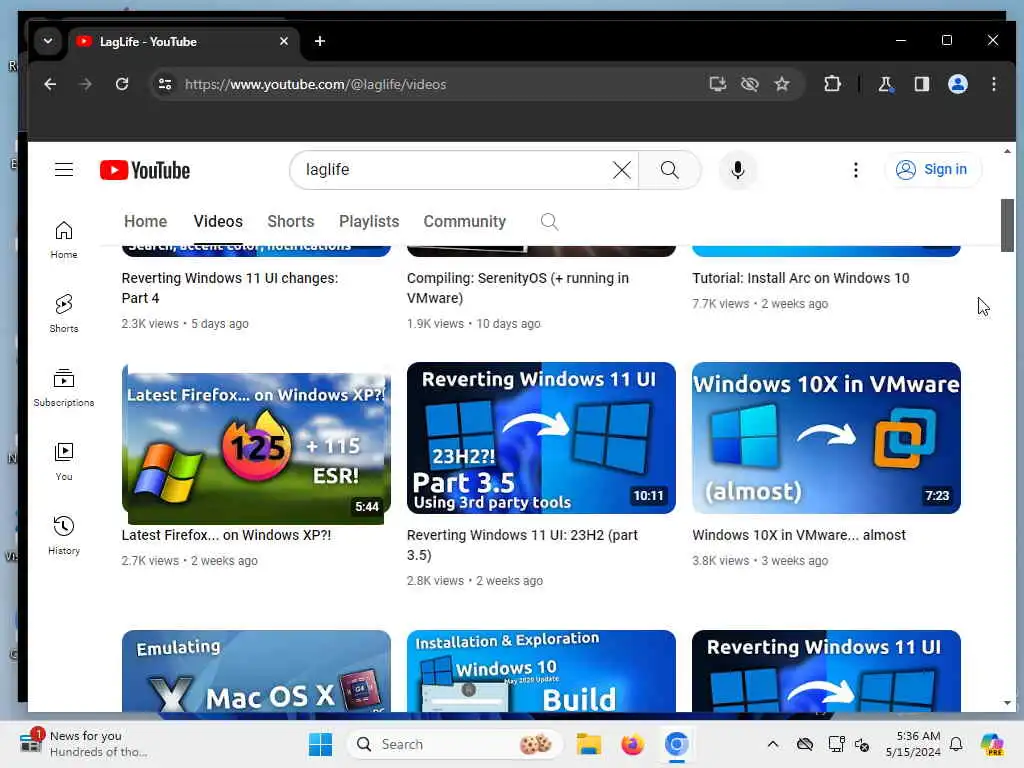Open the Playlists tab
The width and height of the screenshot is (1024, 768).
[369, 221]
